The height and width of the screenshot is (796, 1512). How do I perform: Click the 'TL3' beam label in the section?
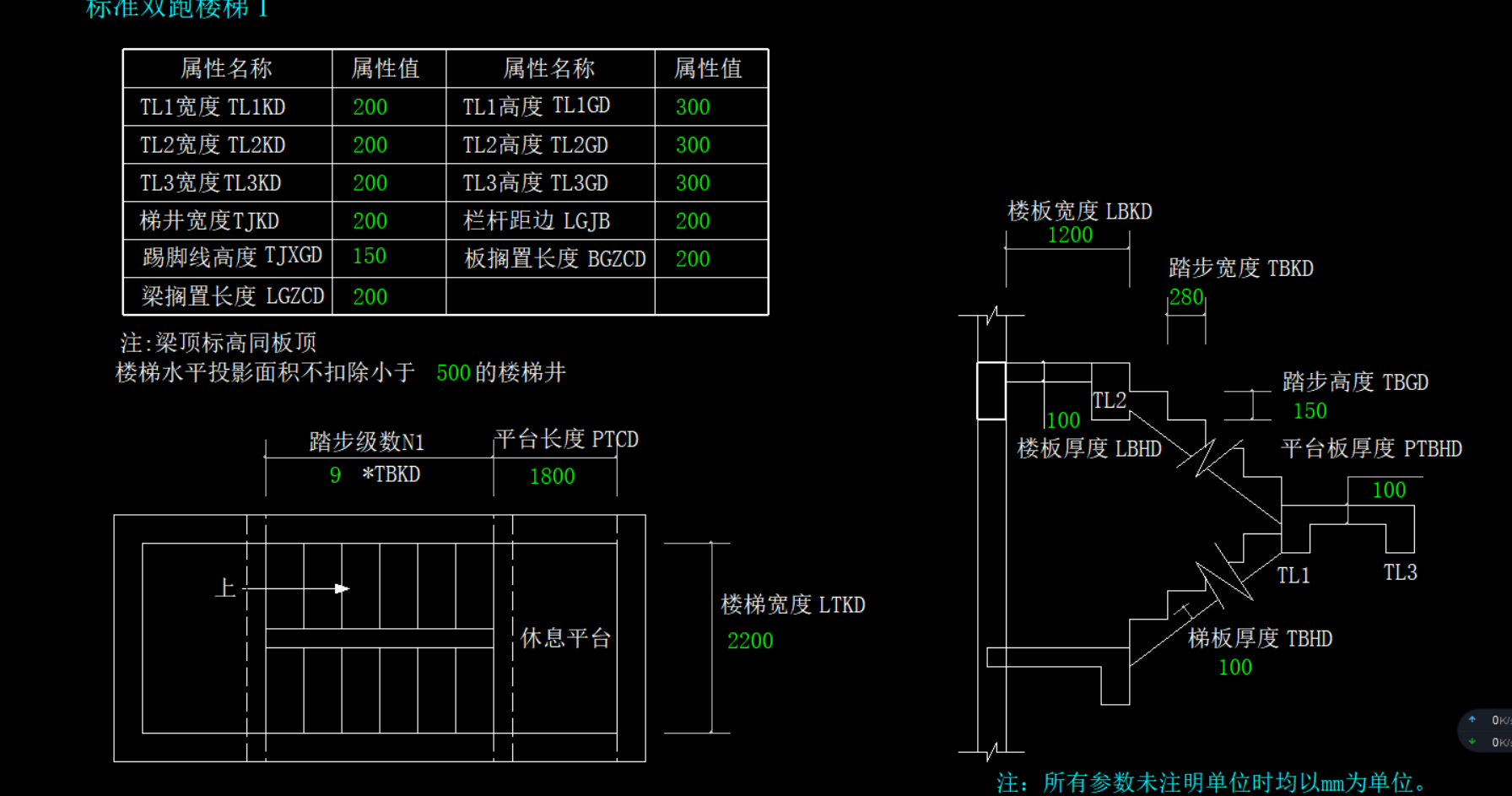point(1401,572)
